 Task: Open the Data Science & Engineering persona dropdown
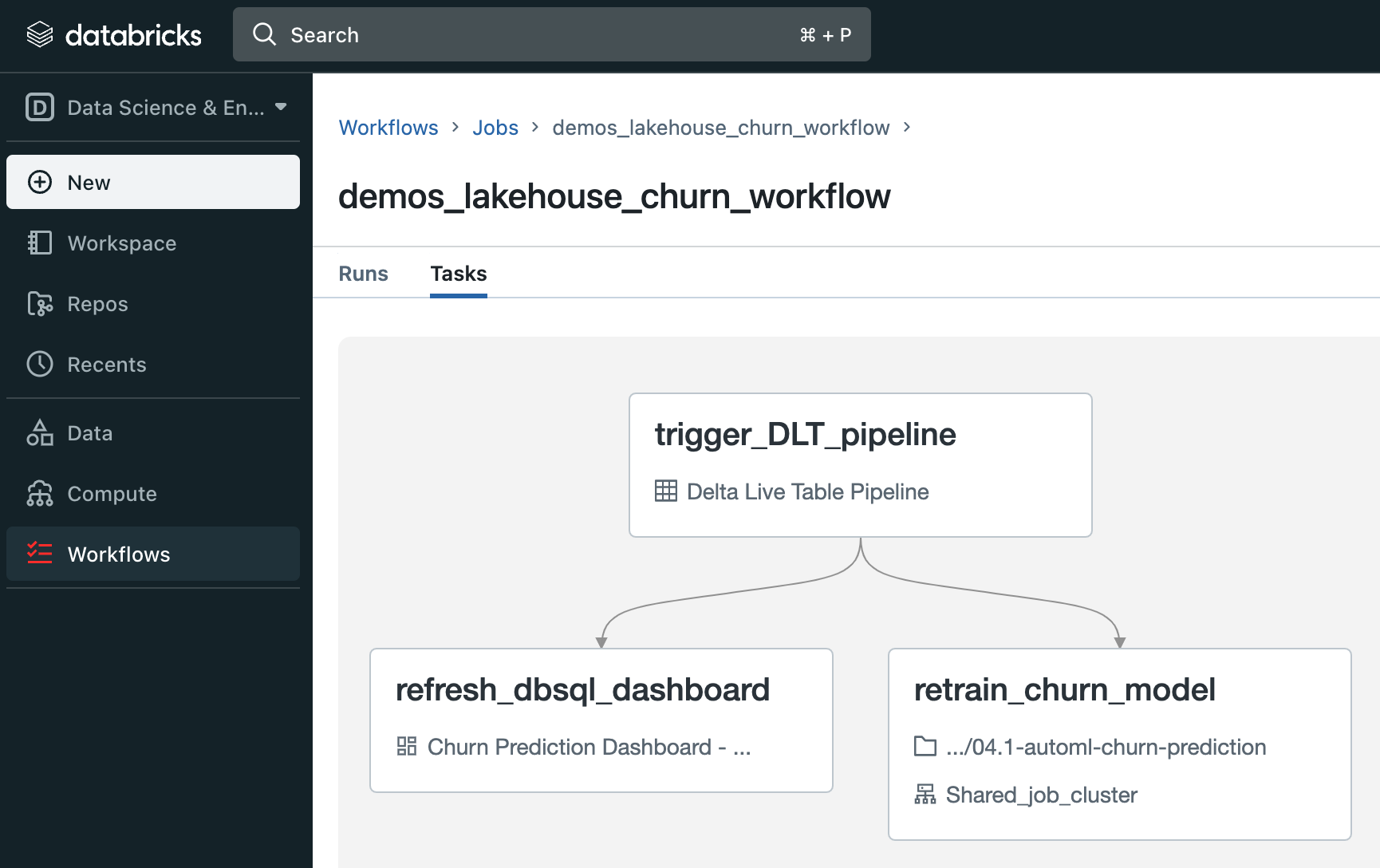tap(157, 107)
